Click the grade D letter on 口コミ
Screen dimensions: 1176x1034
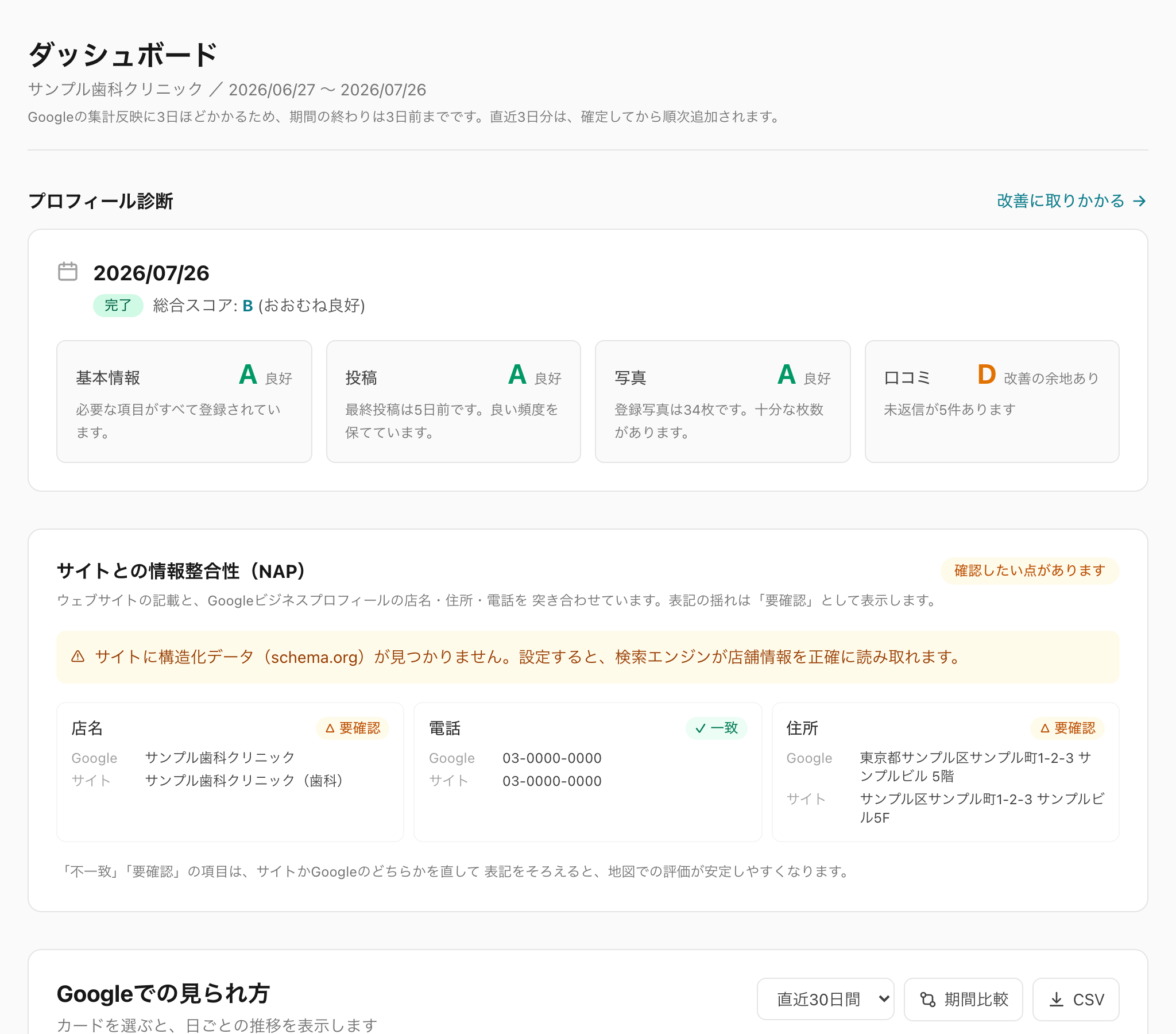pyautogui.click(x=987, y=375)
